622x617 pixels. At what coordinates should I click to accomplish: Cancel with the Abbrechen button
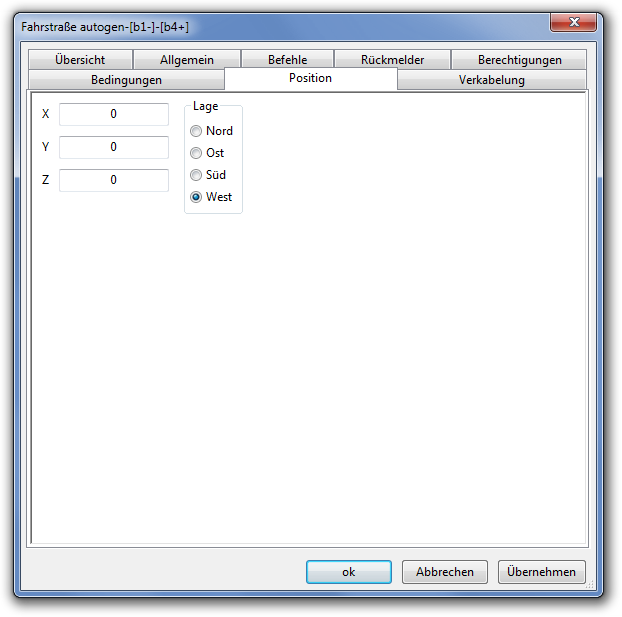coord(445,572)
